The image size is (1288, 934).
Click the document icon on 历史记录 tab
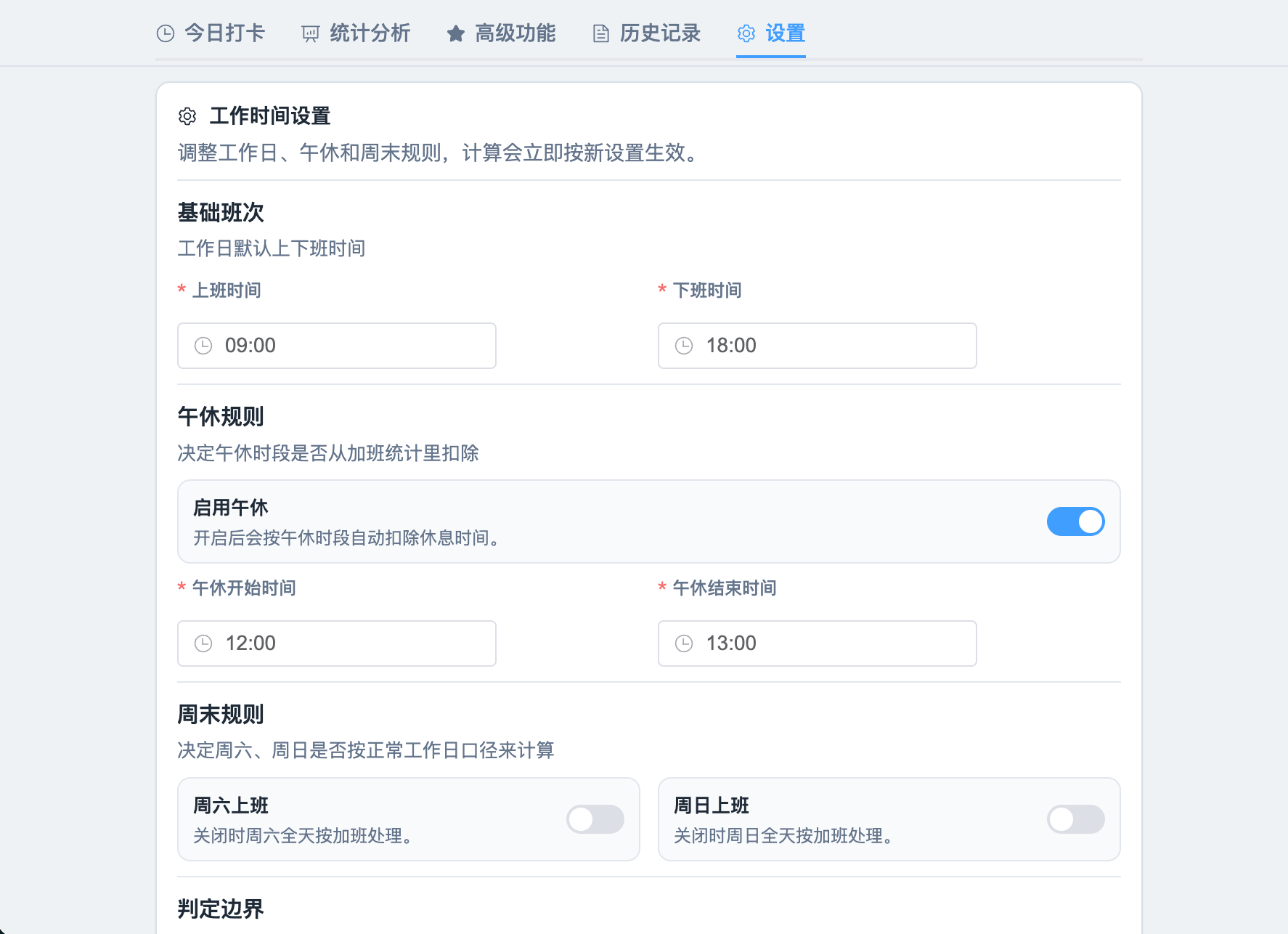click(x=600, y=33)
